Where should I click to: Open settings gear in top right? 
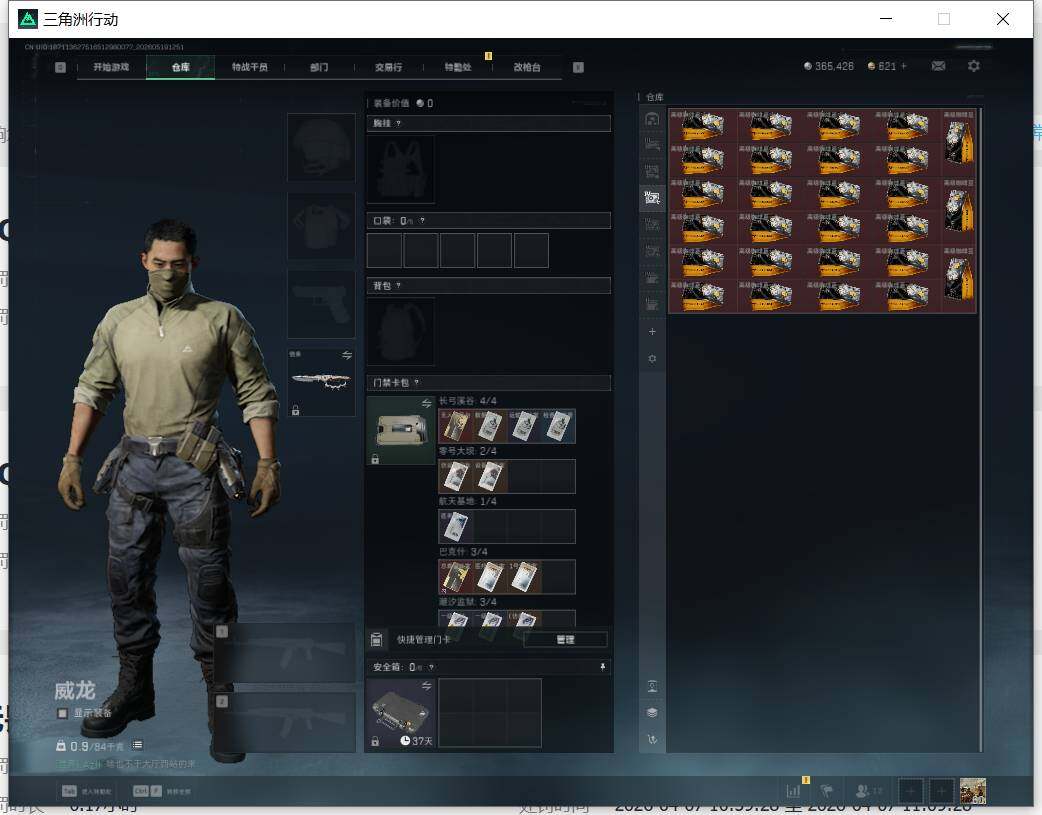point(974,66)
